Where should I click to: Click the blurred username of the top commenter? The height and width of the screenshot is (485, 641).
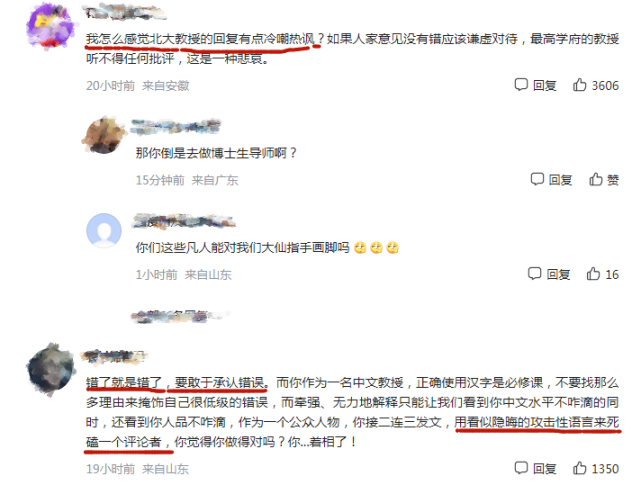[x=124, y=11]
